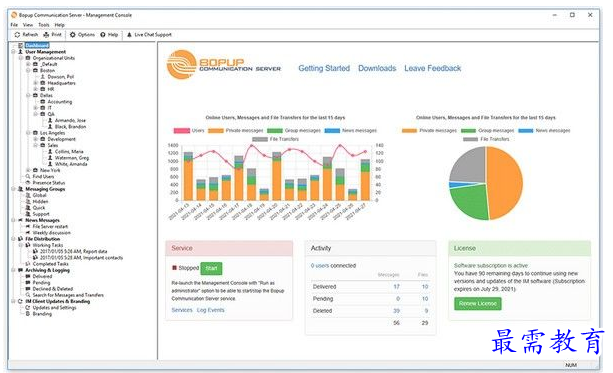Toggle Private messages in the bar chart legend
Viewport: 613px width, 373px height.
coord(236,131)
